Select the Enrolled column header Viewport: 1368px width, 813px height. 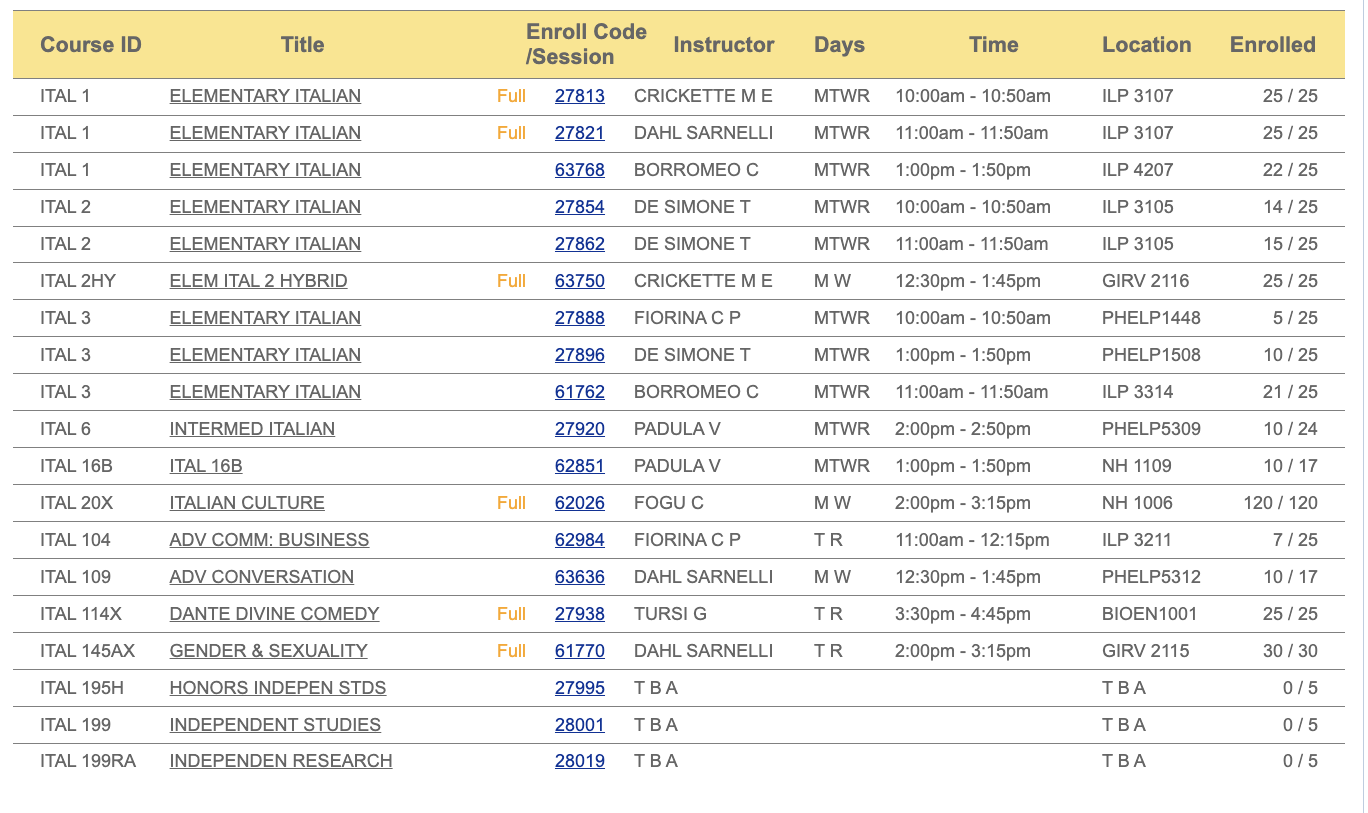point(1273,45)
